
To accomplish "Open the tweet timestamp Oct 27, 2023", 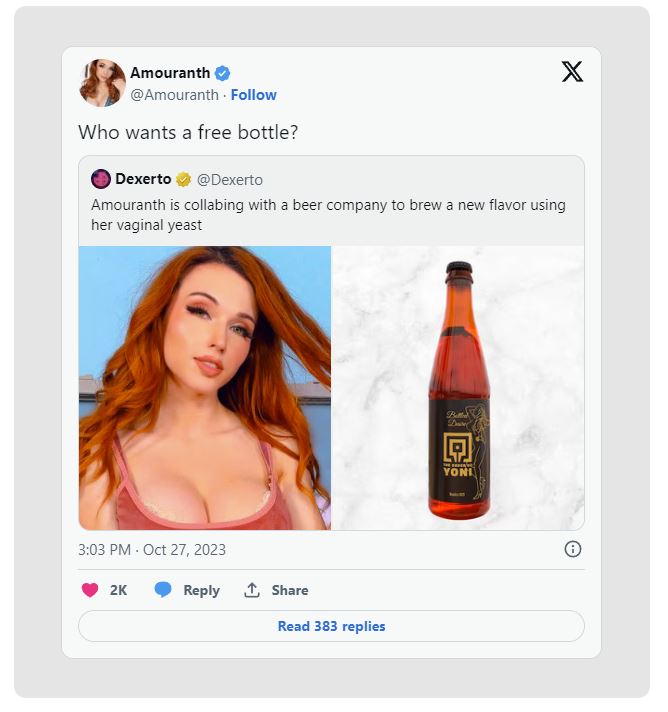I will (152, 549).
